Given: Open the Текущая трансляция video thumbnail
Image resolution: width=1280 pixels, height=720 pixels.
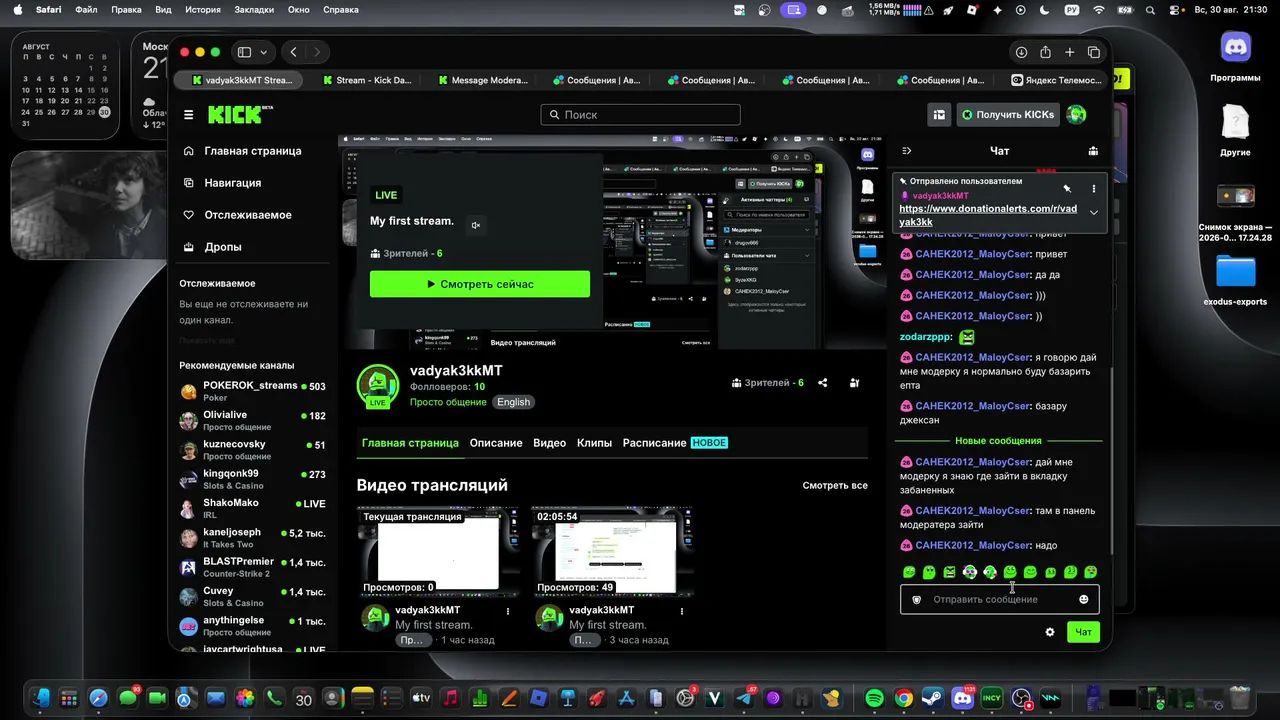Looking at the screenshot, I should tap(438, 551).
